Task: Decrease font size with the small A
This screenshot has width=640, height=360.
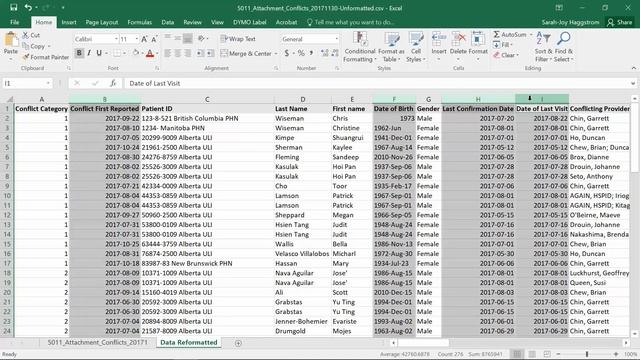Action: 154,39
